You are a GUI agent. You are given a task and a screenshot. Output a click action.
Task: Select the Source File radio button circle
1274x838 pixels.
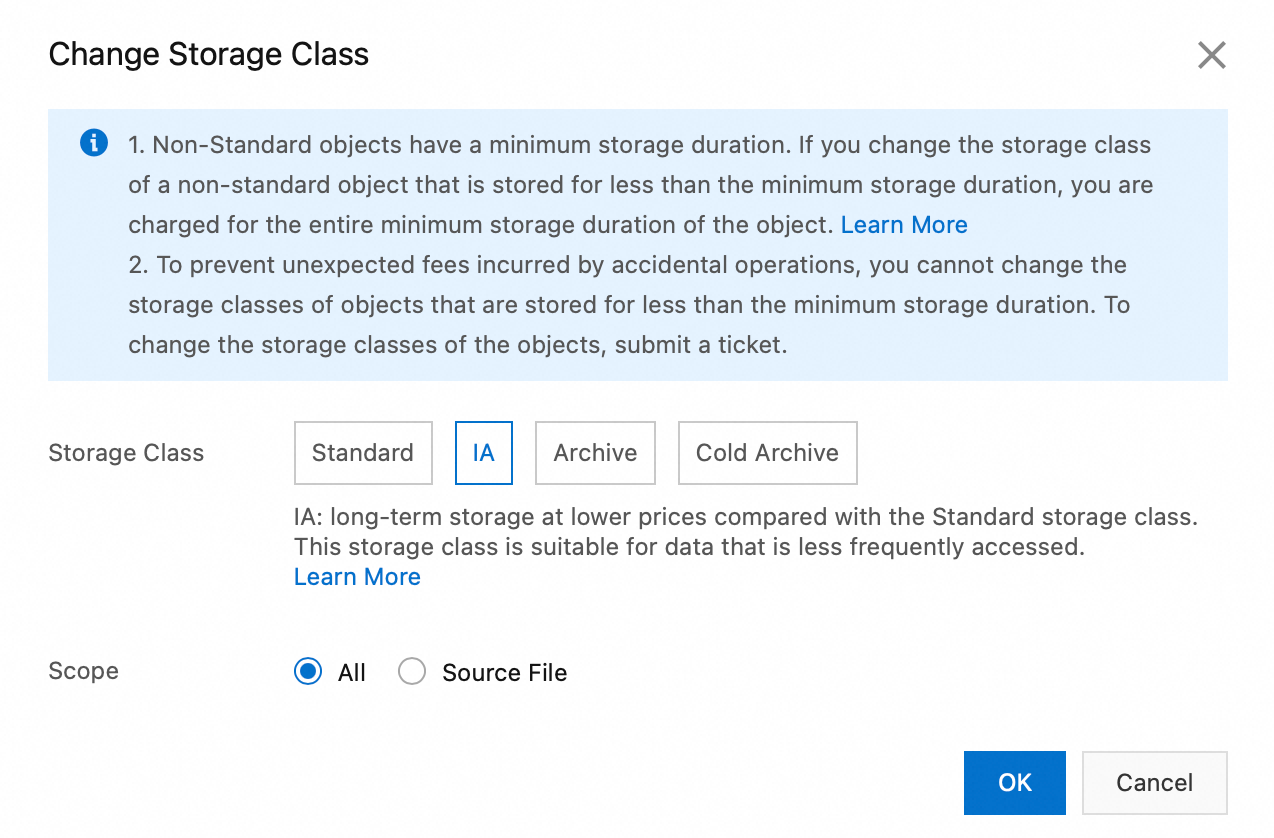click(412, 672)
